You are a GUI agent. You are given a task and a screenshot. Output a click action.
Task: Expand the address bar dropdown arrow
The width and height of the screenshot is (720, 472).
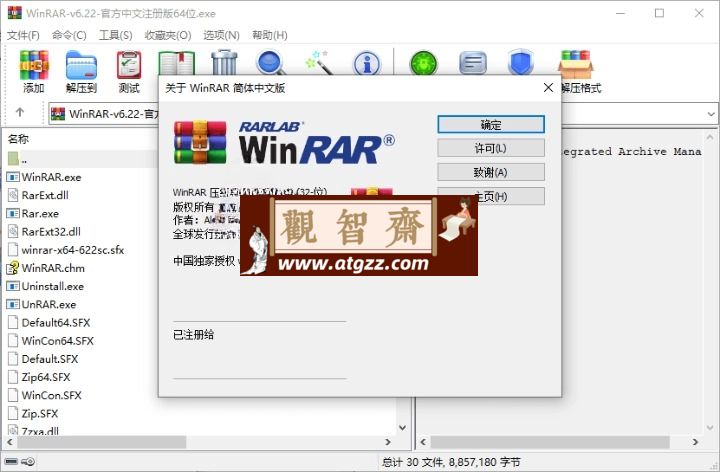(x=711, y=113)
